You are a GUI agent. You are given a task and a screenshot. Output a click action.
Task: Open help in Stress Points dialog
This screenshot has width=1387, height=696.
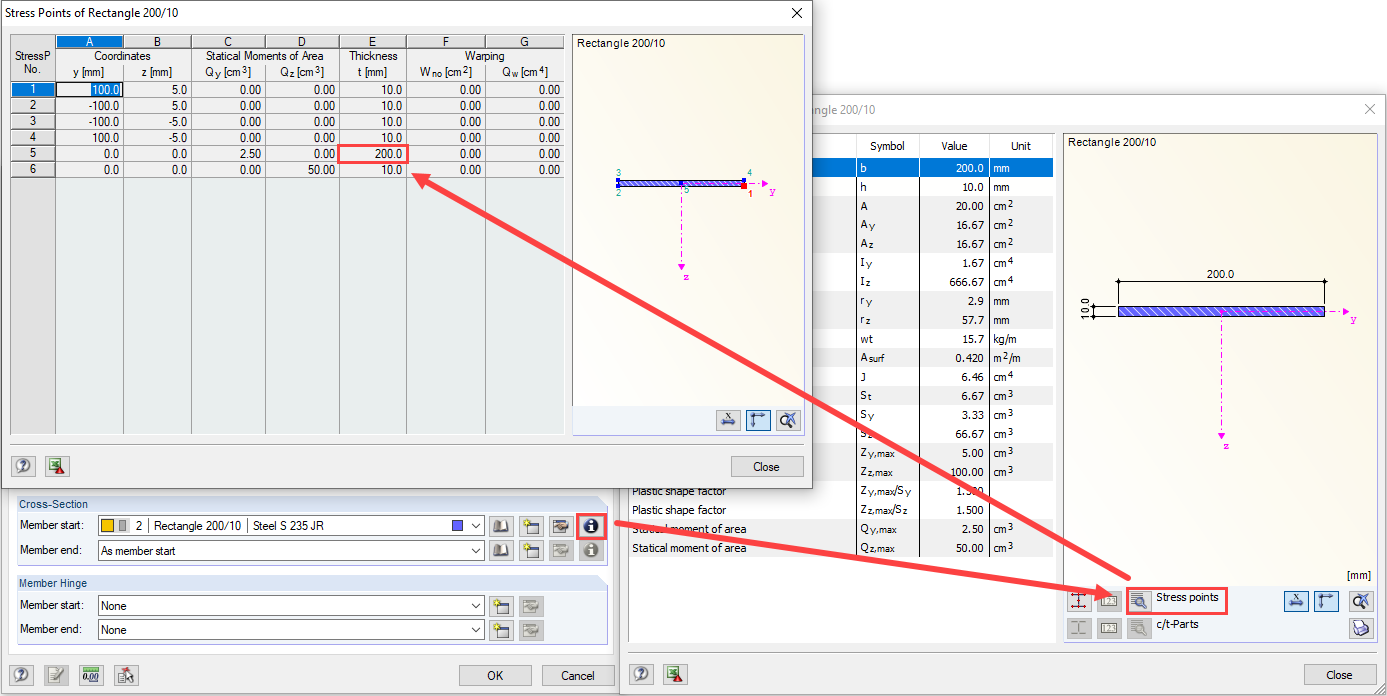22,466
